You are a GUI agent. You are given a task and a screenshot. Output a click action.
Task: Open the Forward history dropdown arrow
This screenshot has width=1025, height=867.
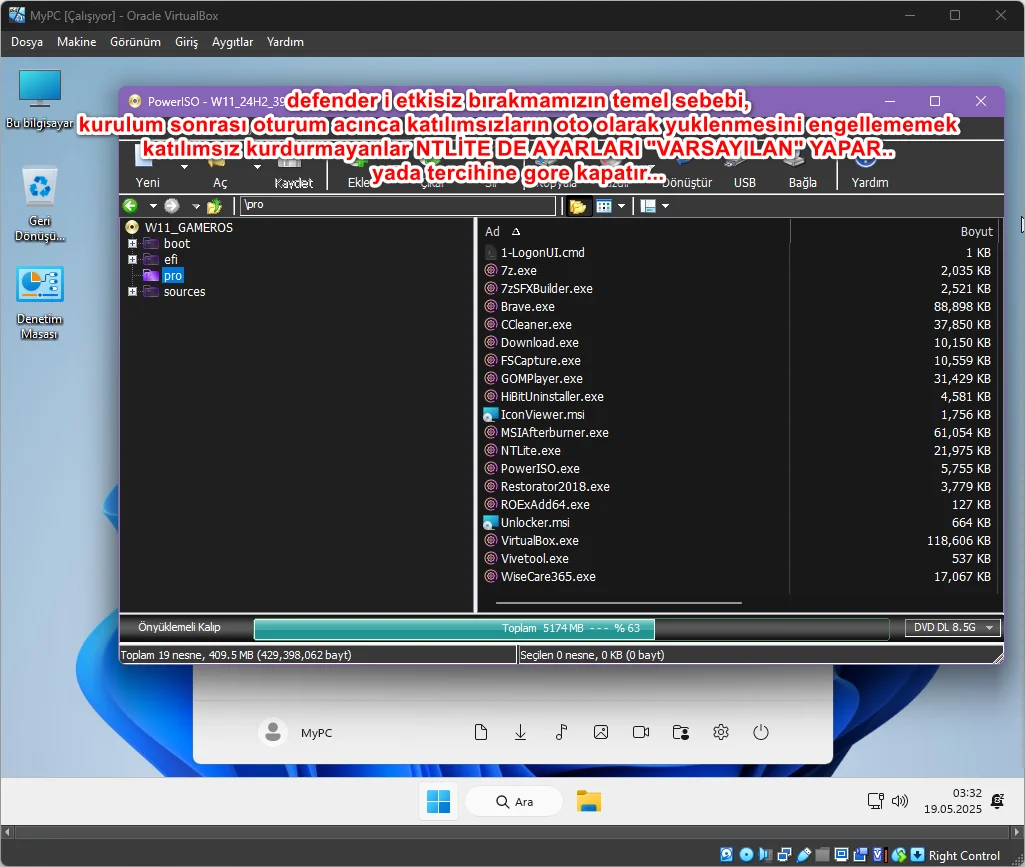point(195,206)
